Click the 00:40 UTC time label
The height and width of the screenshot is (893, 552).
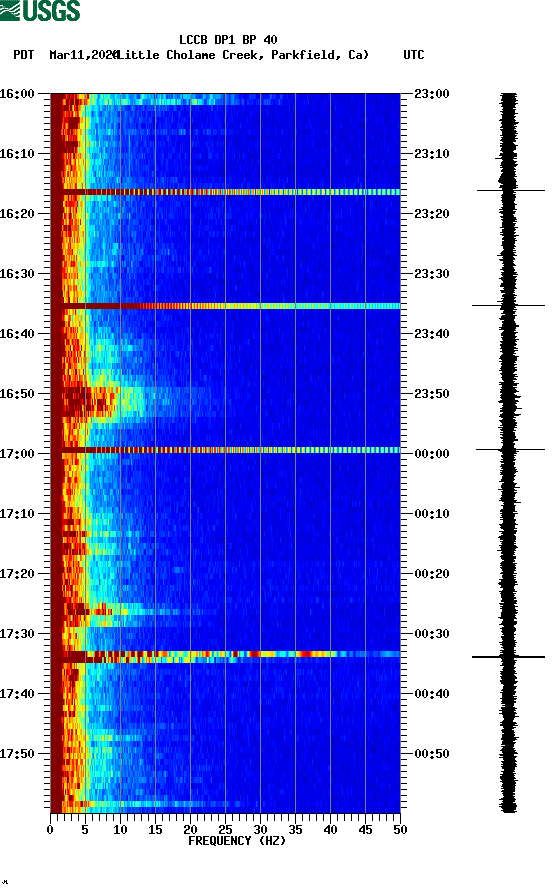(x=432, y=694)
